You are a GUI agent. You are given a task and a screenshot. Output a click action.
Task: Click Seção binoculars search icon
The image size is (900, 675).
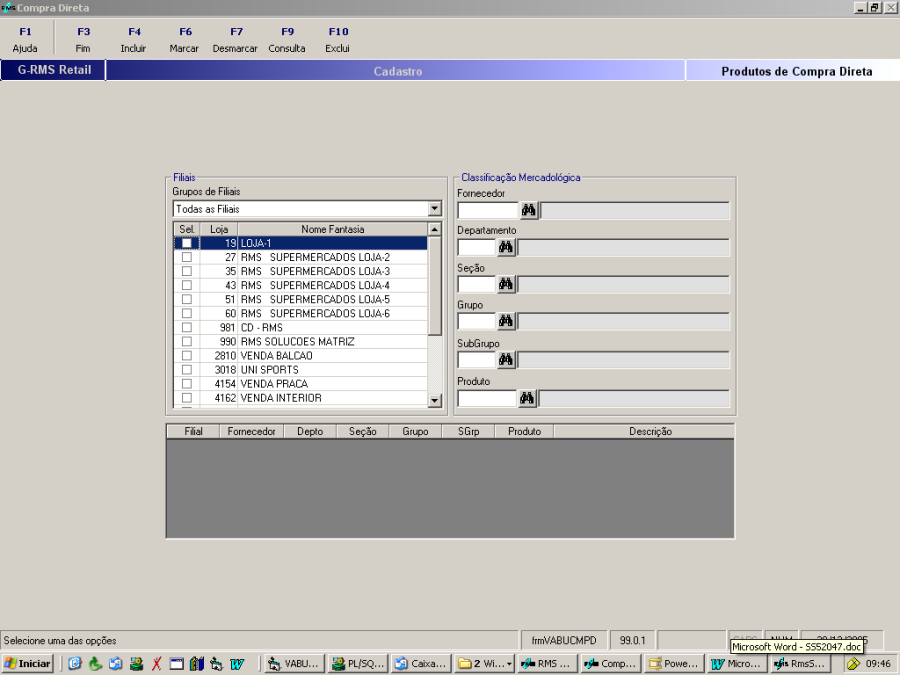click(x=506, y=284)
